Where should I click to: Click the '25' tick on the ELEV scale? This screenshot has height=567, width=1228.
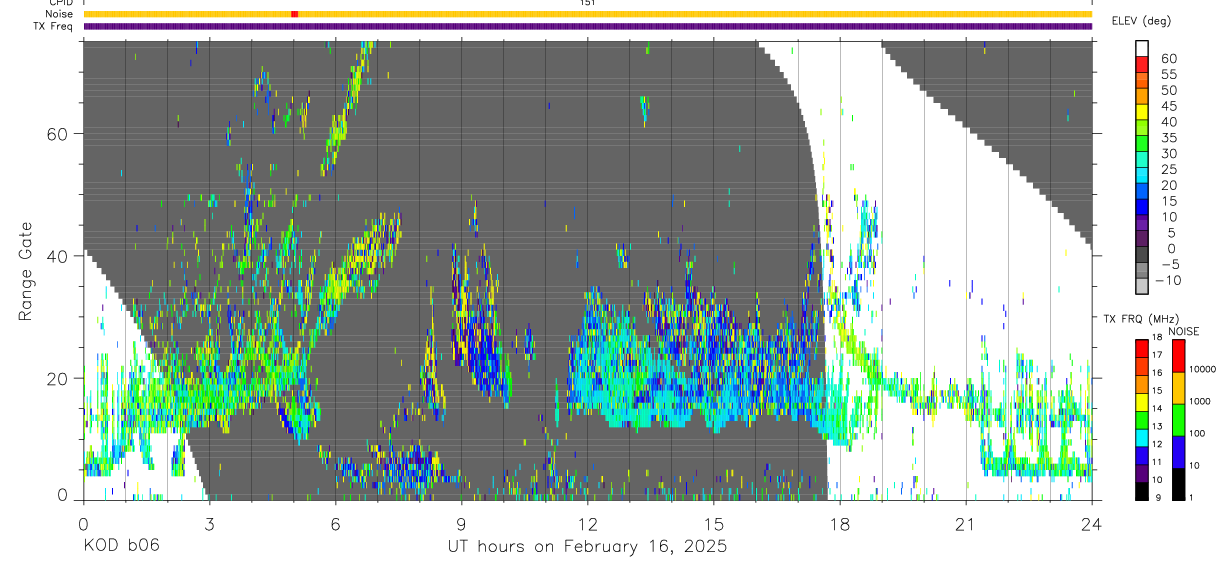[x=1169, y=170]
